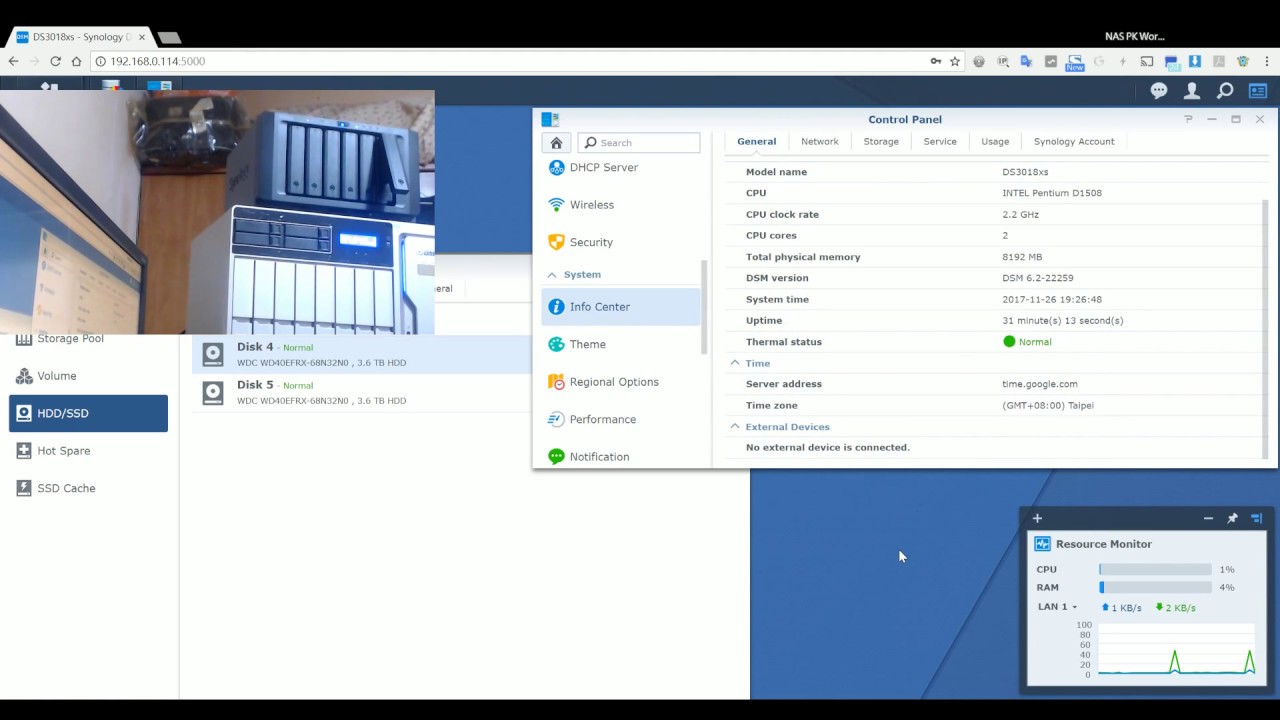Click the Chrome home button

click(x=76, y=61)
